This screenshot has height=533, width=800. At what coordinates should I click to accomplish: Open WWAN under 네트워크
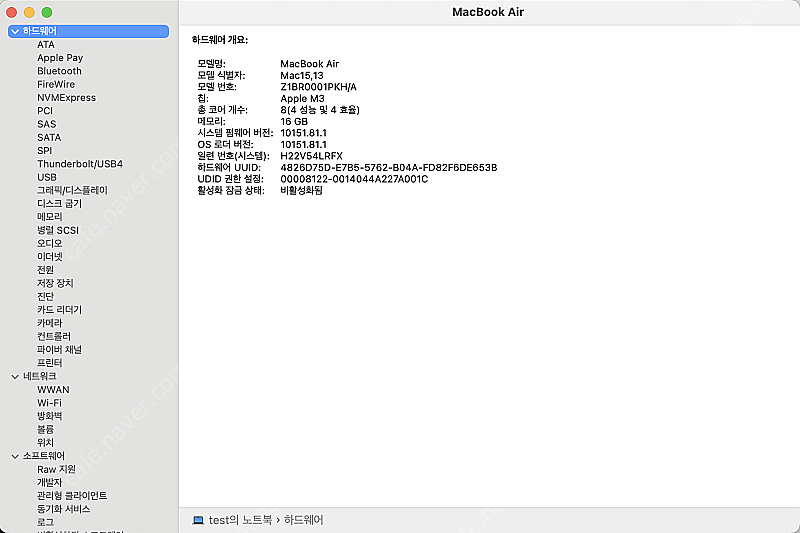53,390
